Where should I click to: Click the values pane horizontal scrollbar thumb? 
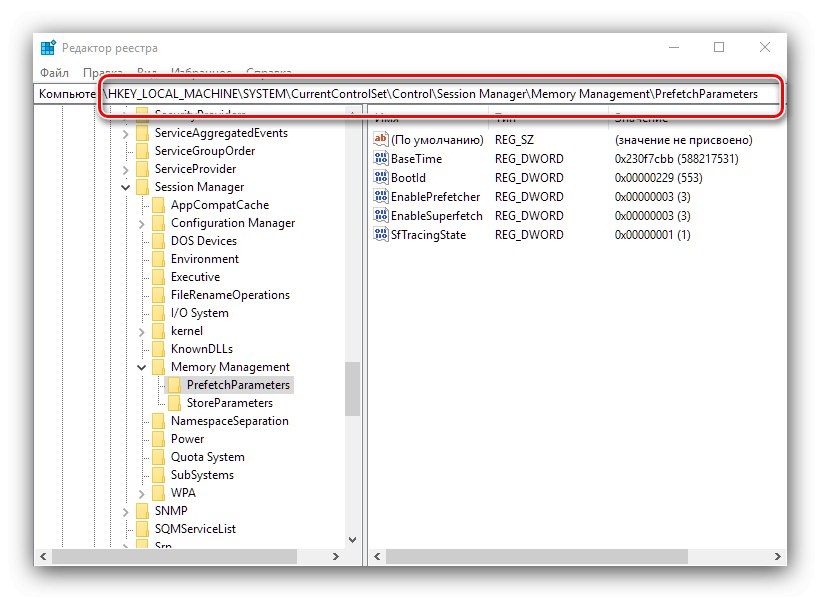537,557
